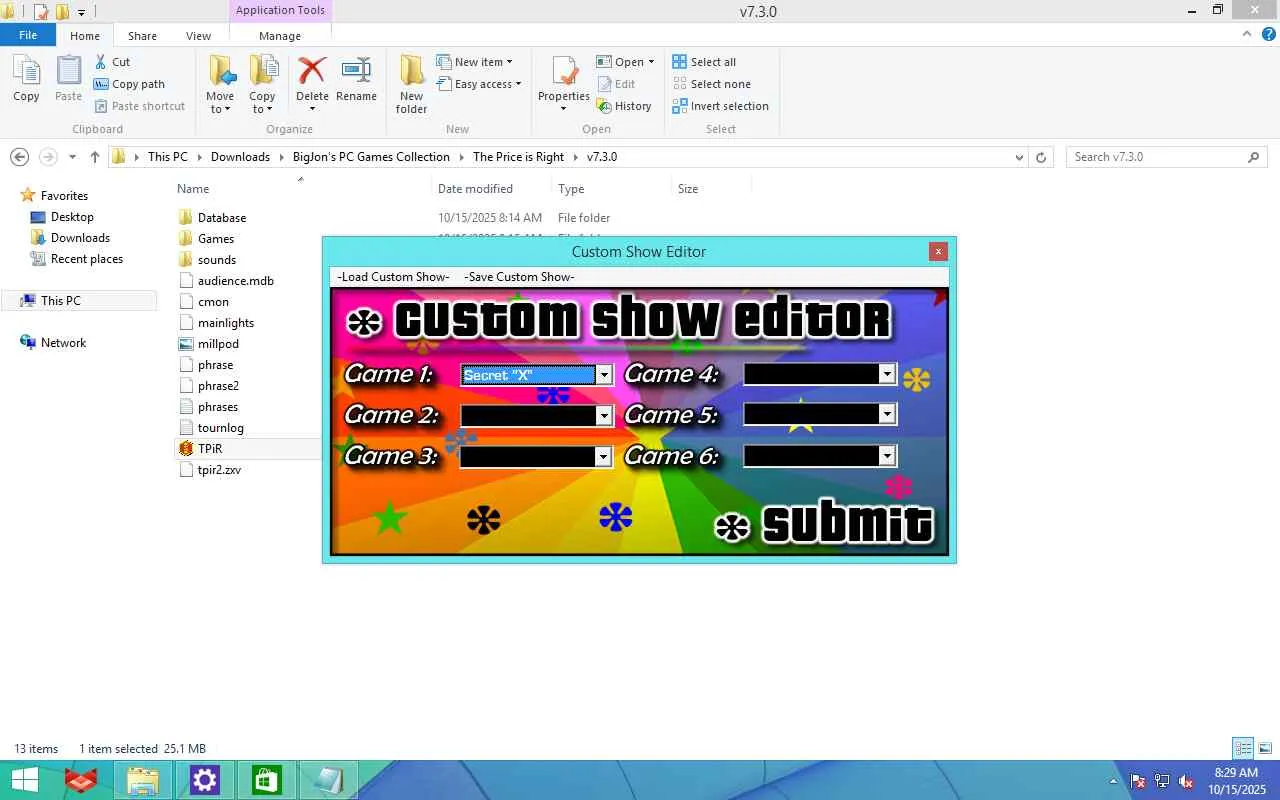
Task: Create a New folder
Action: [x=411, y=85]
